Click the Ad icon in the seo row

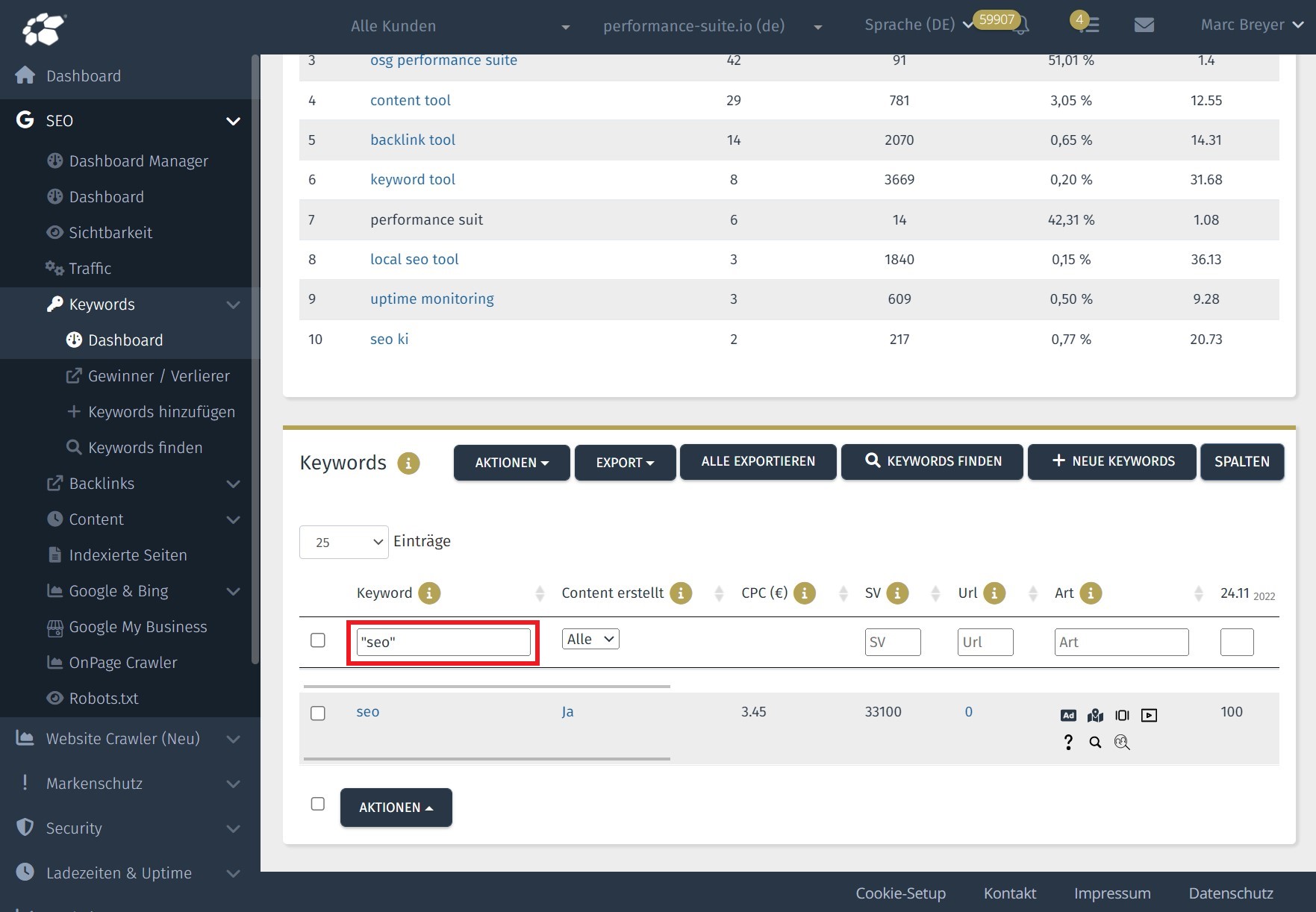coord(1068,716)
